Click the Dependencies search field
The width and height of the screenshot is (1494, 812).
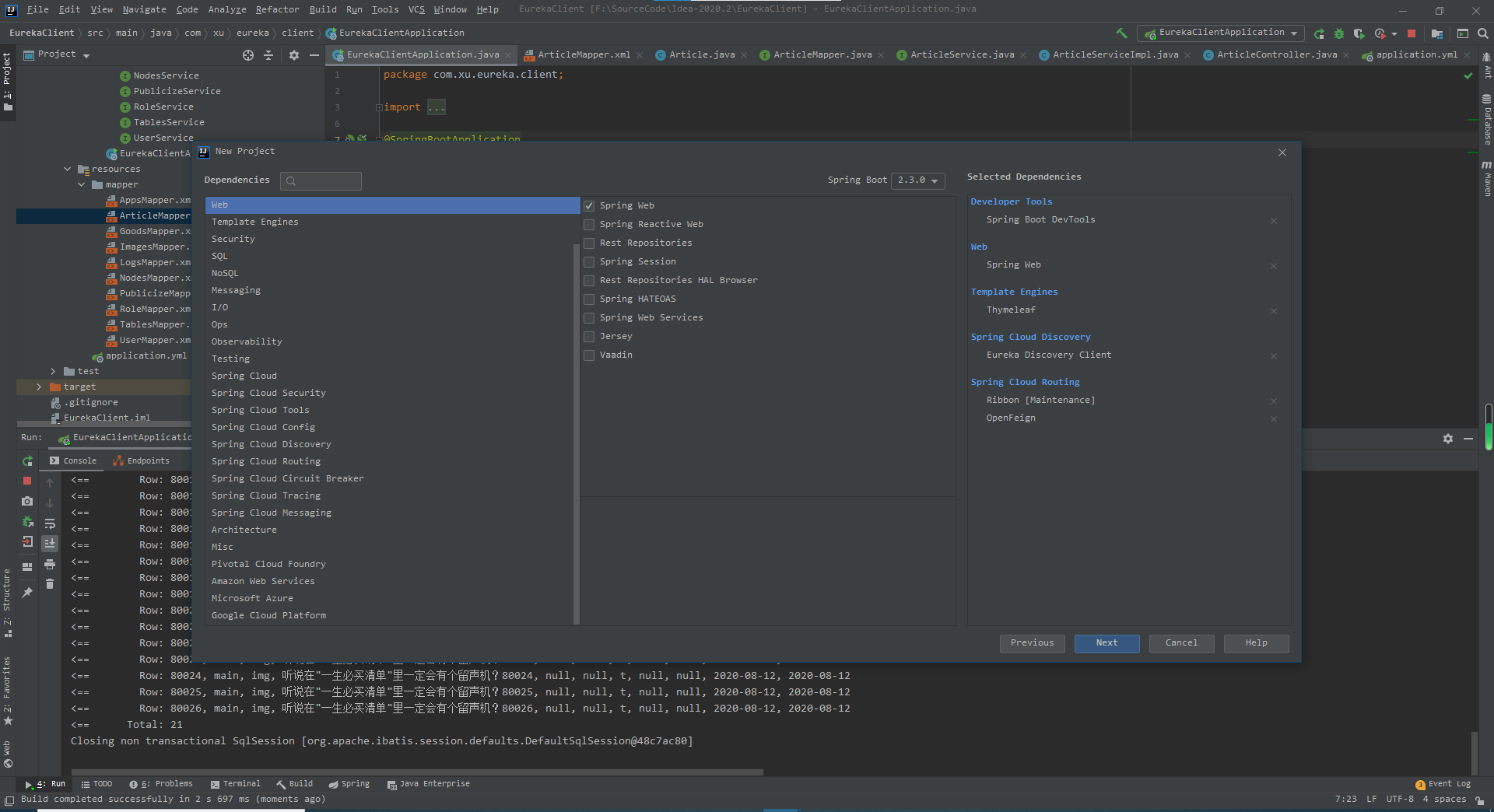(x=321, y=181)
